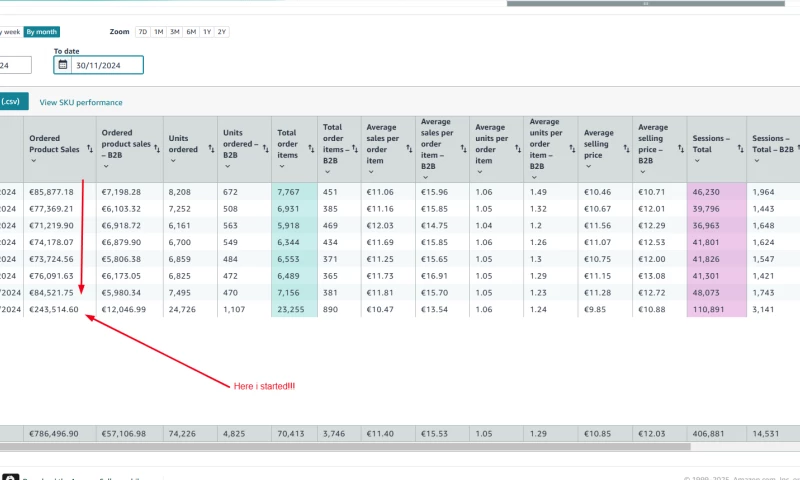Screen dimensions: 800x480
Task: Sort by Ordered Product Sales column arrows
Action: [x=90, y=148]
